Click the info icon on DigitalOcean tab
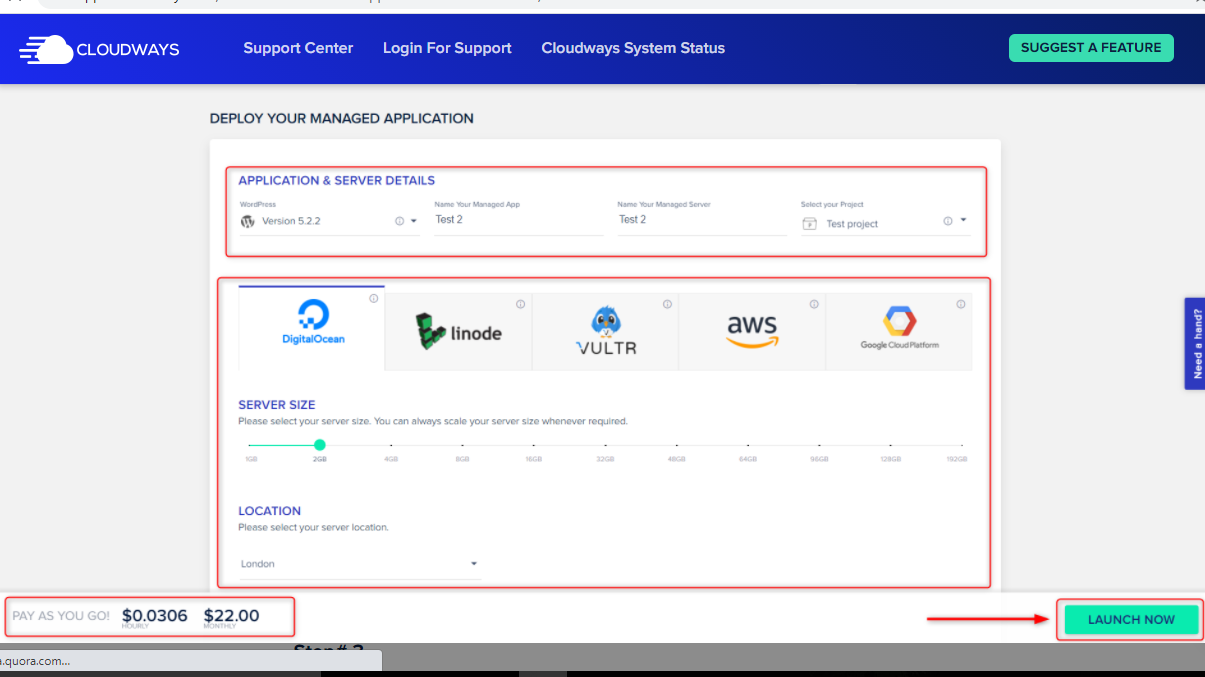The image size is (1205, 677). coord(374,298)
